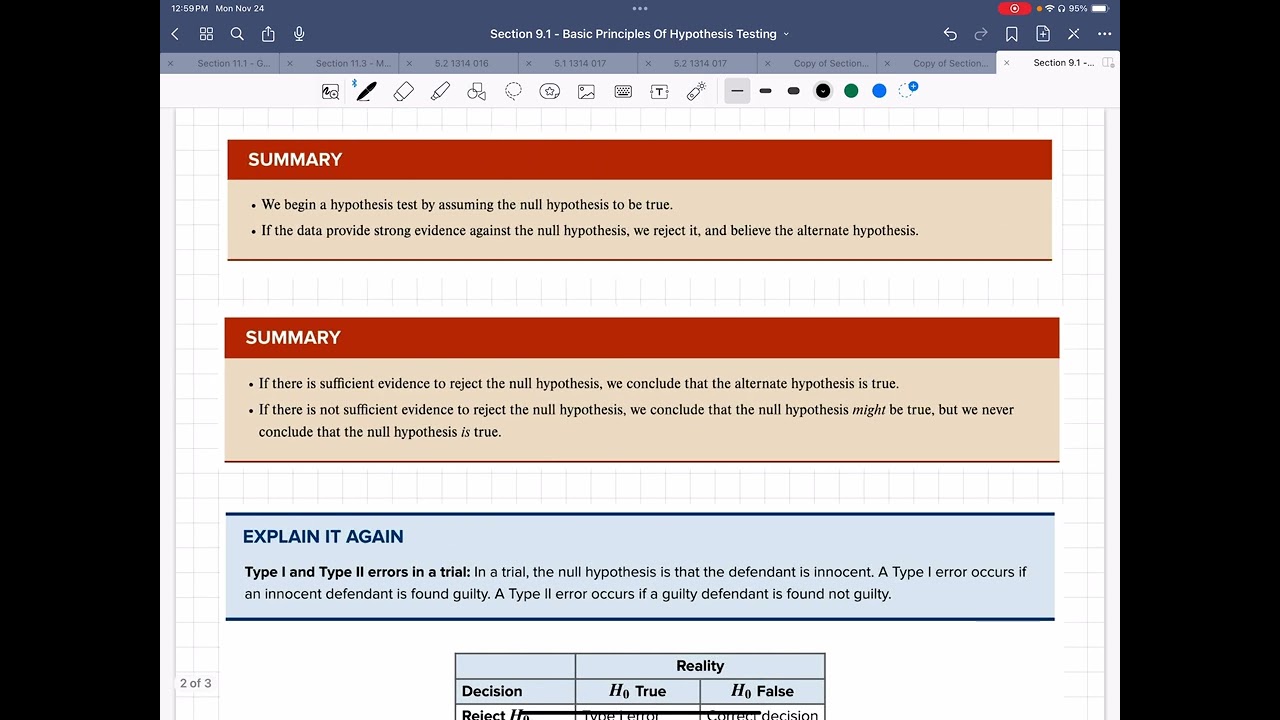Tap the X icon beside add-page
Screen dimensions: 1280x720
(x=1074, y=34)
